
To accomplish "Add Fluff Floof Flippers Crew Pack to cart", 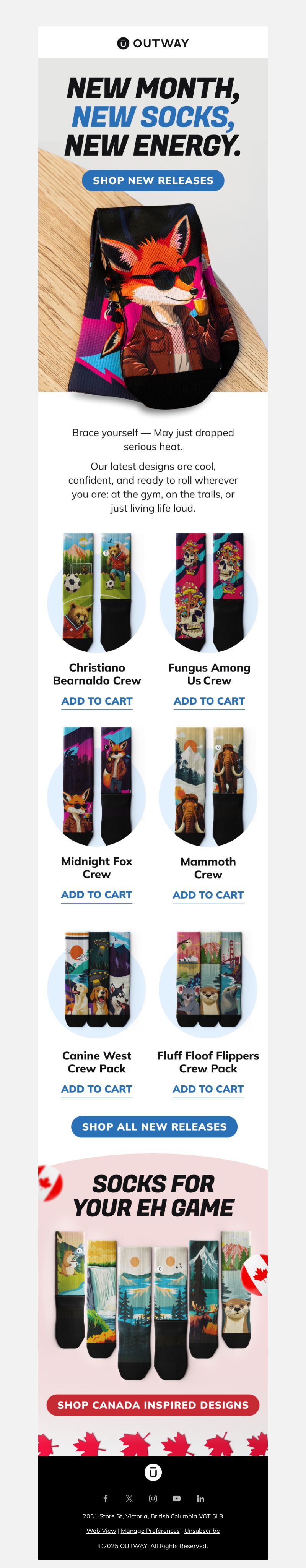I will [208, 1089].
